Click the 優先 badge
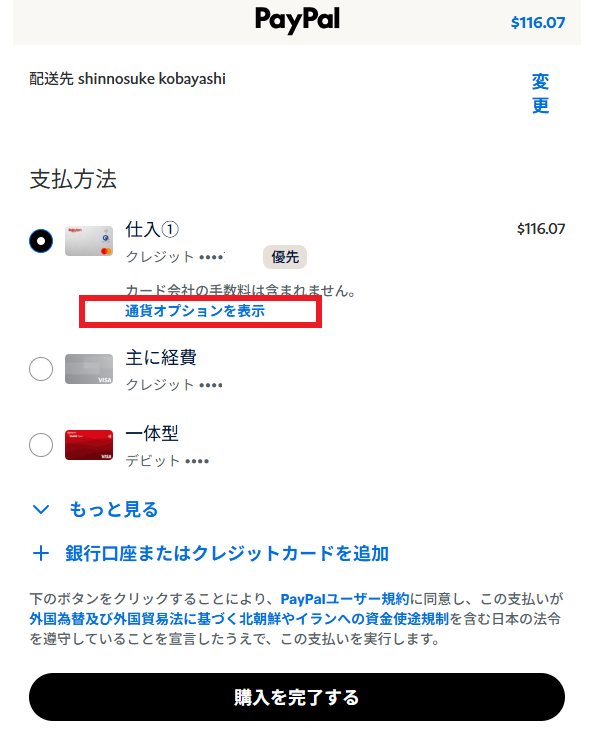 point(285,257)
